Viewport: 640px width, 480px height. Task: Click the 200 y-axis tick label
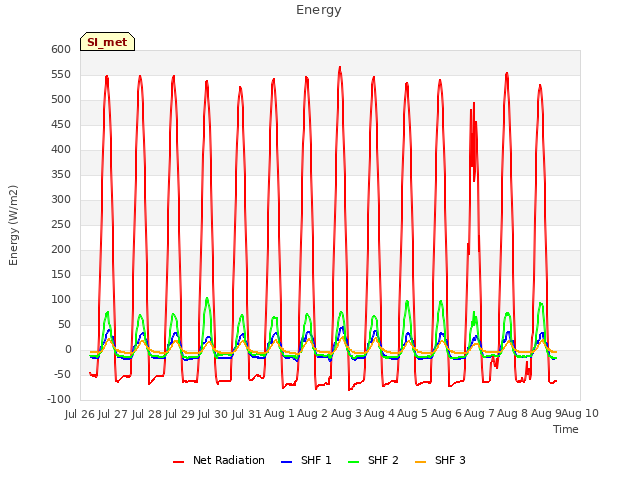(x=61, y=249)
